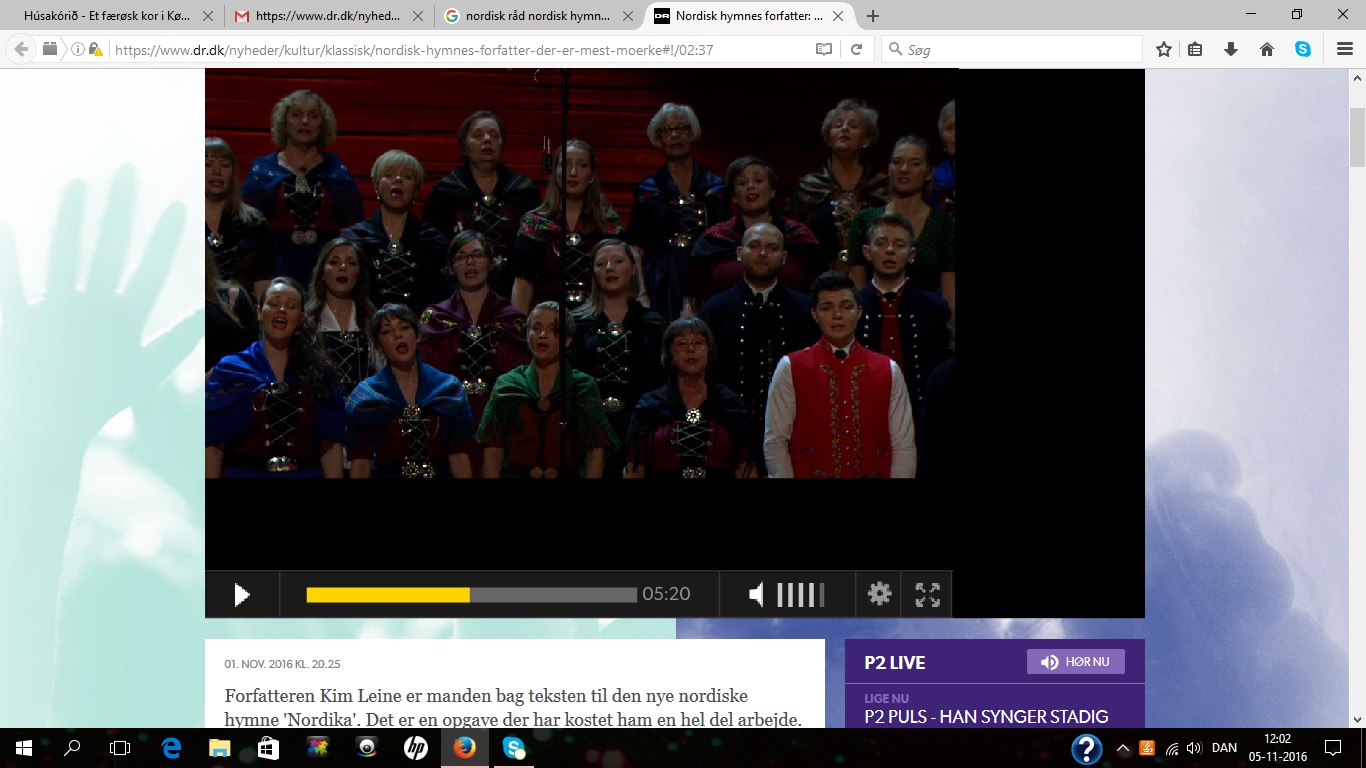The image size is (1366, 768).
Task: Reload the current page
Action: (856, 49)
